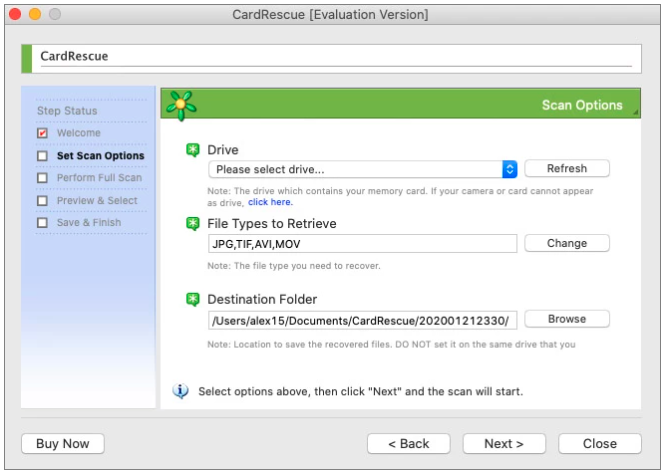The image size is (664, 472).
Task: Click the yellow minimize window button
Action: tap(35, 14)
